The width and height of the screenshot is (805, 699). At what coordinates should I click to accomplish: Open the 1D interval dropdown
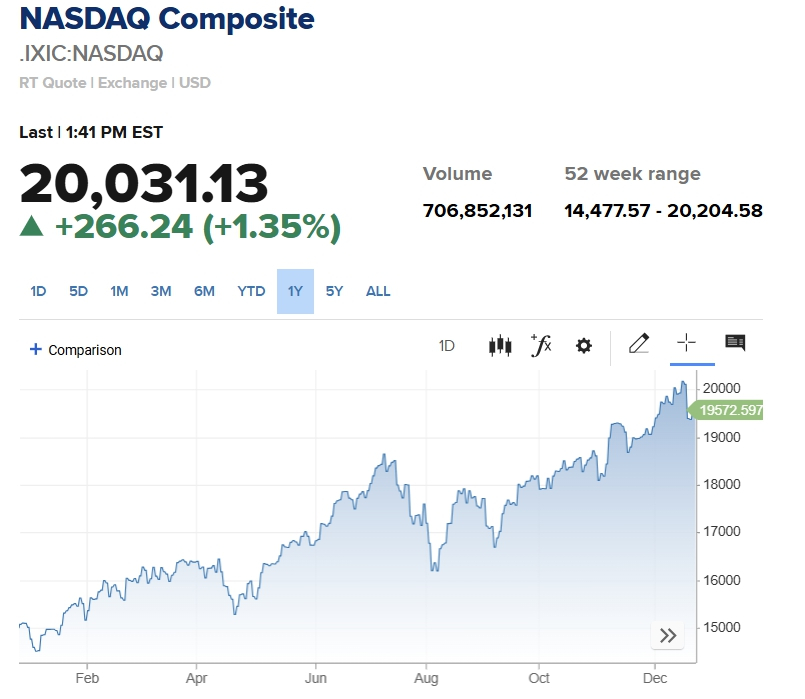447,346
